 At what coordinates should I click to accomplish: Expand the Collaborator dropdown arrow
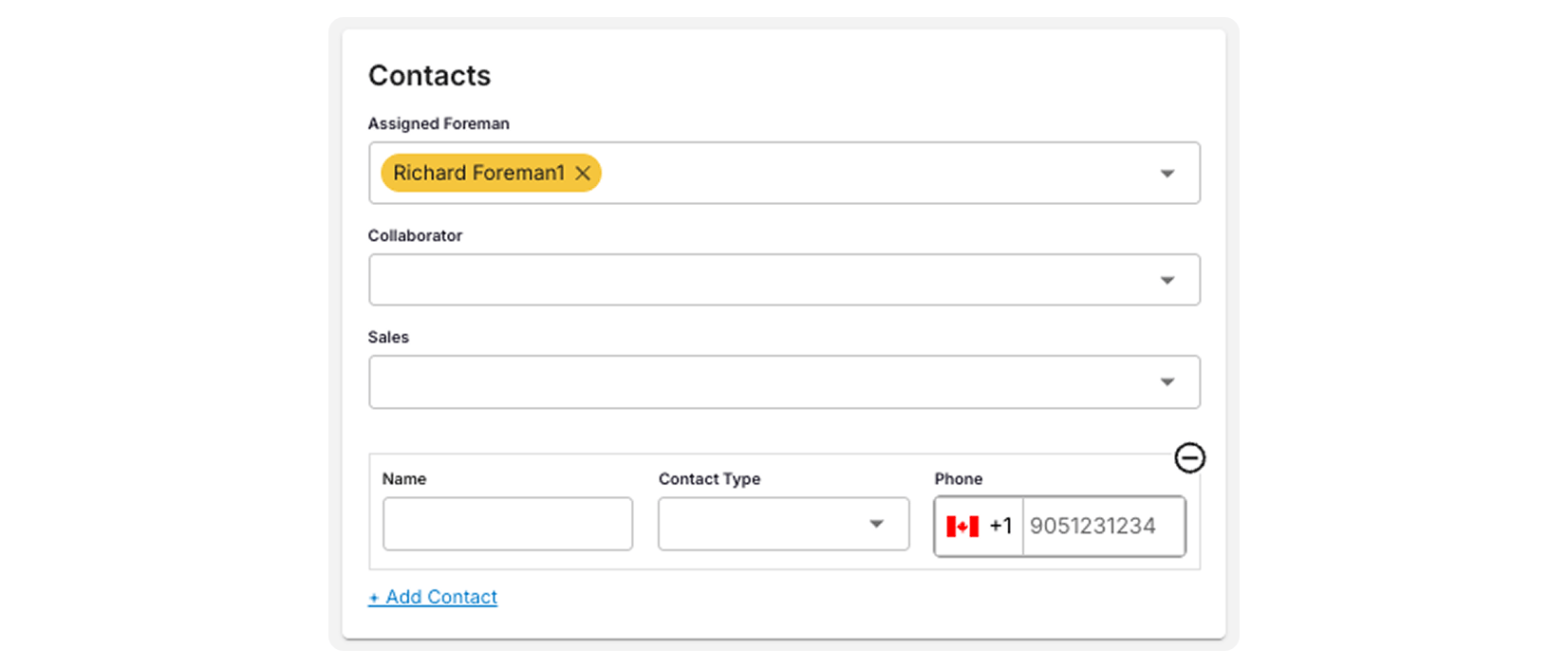(x=1167, y=280)
